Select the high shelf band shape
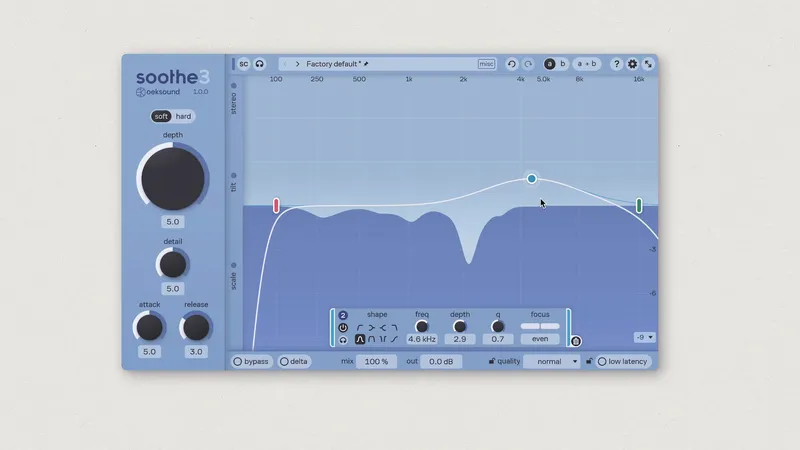The image size is (800, 450). click(x=383, y=328)
